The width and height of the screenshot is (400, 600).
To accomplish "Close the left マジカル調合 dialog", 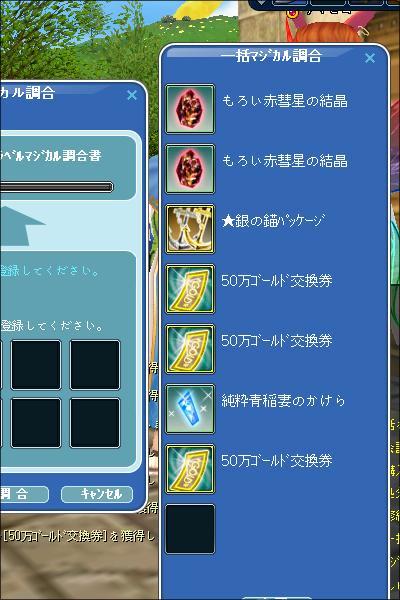I will point(132,95).
